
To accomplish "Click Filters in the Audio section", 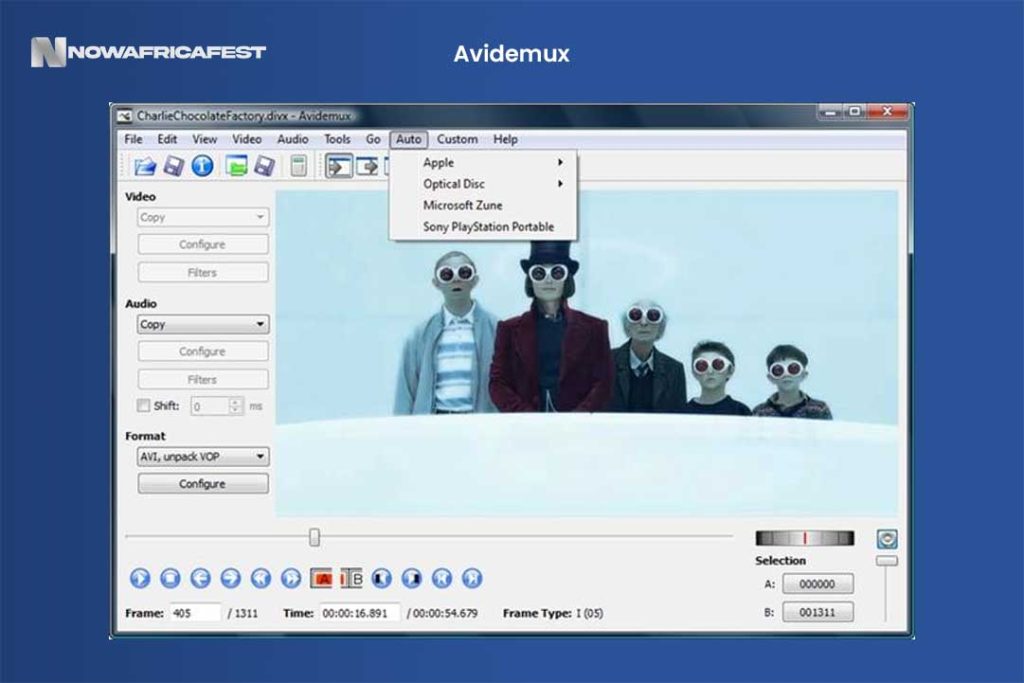I will pos(202,379).
